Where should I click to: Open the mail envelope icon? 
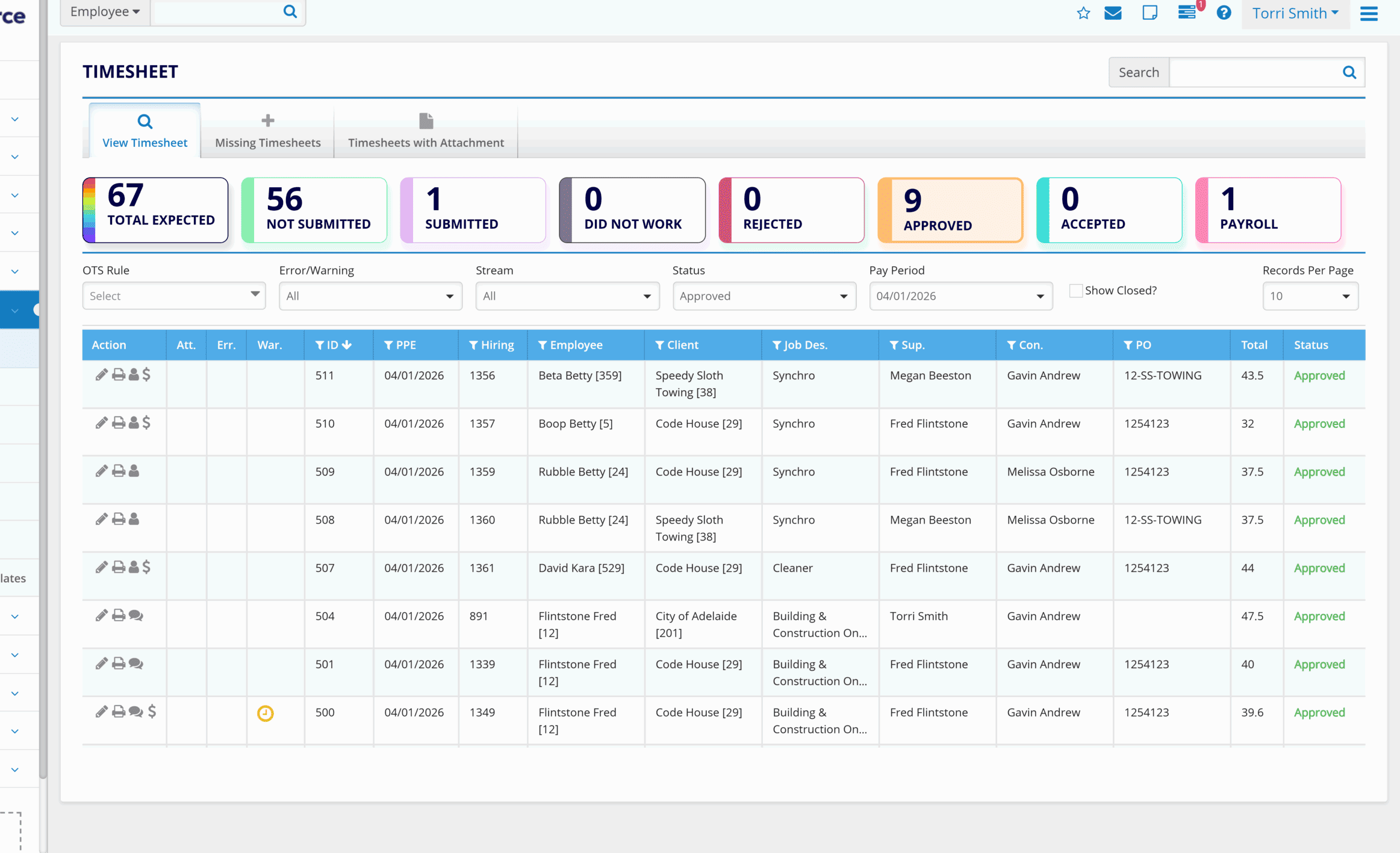coord(1113,13)
